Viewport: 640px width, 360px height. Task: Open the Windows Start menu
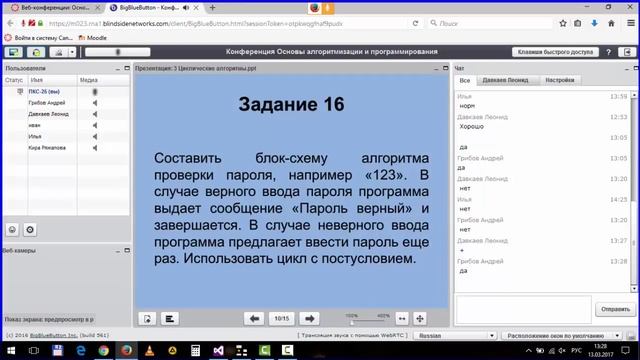11,350
